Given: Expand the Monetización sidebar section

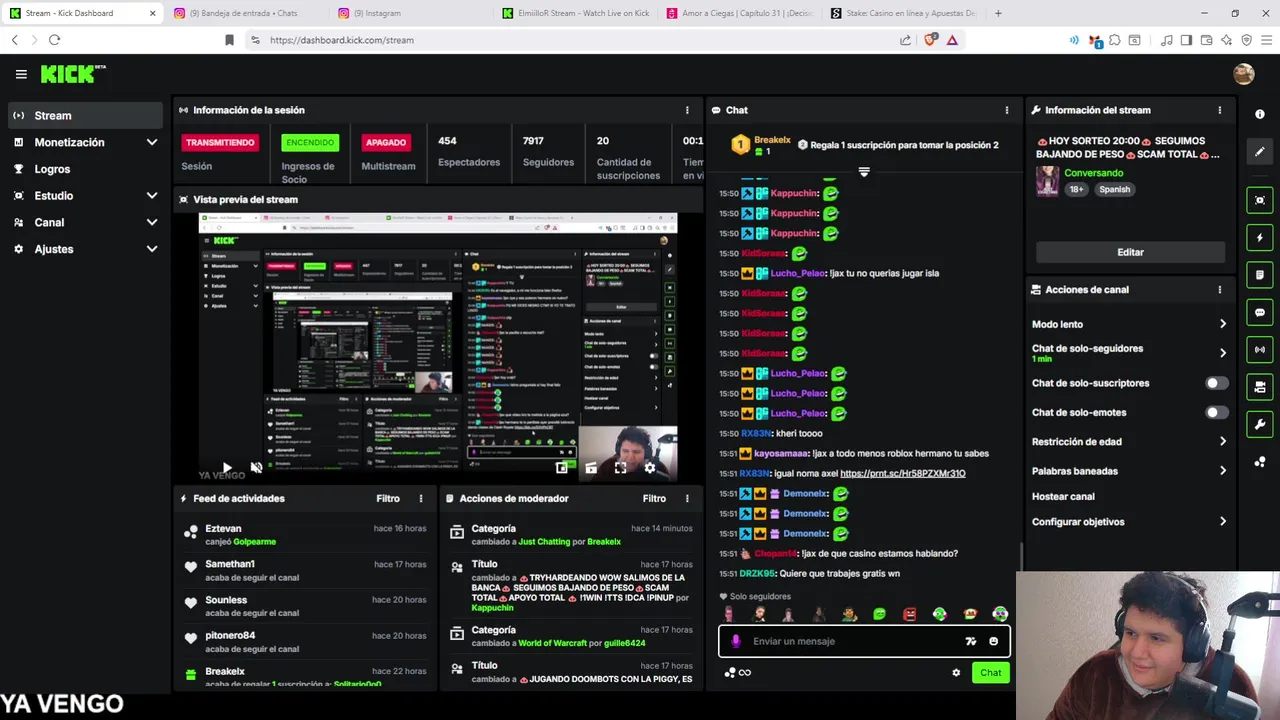Looking at the screenshot, I should (152, 142).
